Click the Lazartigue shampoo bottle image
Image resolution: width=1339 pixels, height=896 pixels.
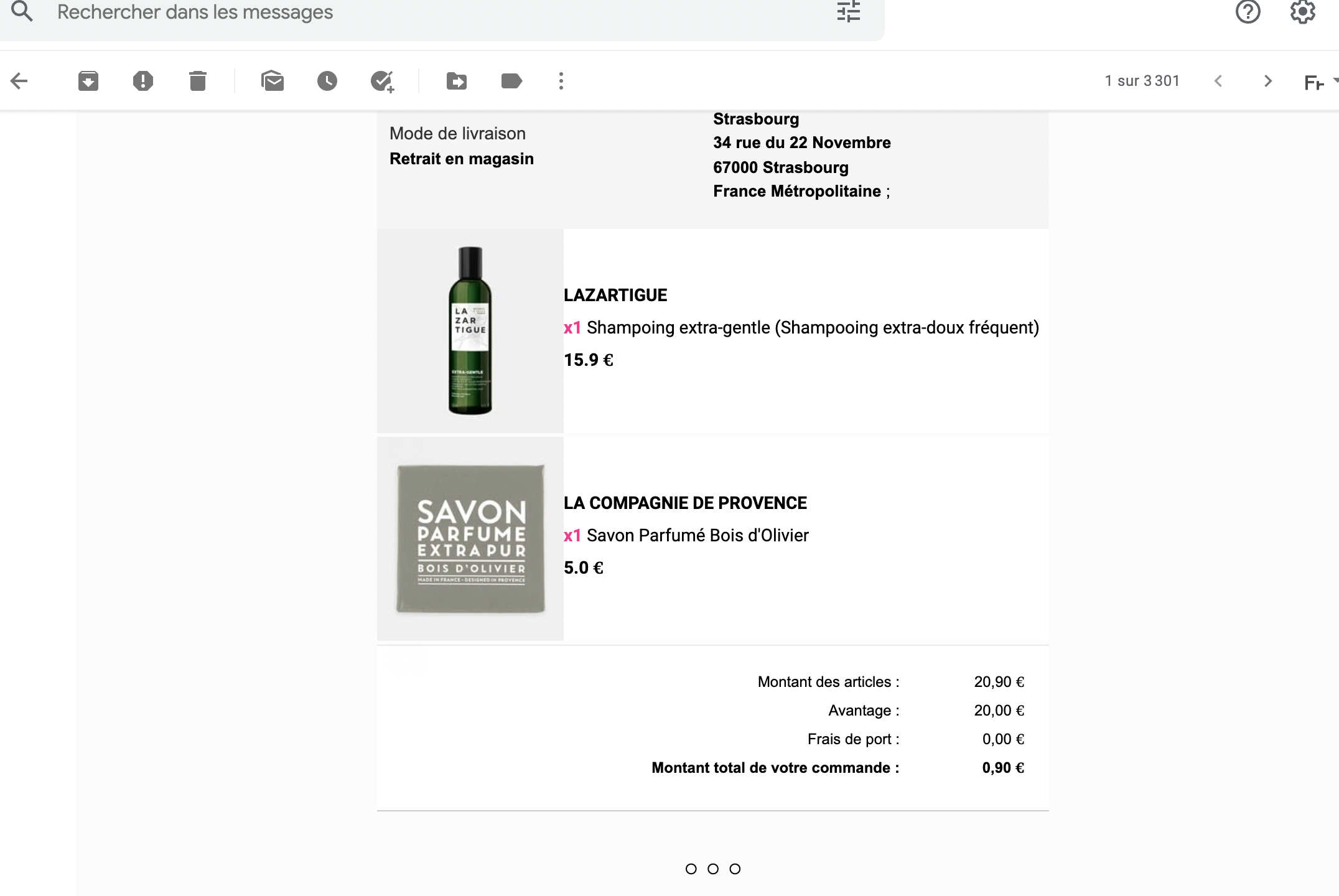click(x=470, y=330)
